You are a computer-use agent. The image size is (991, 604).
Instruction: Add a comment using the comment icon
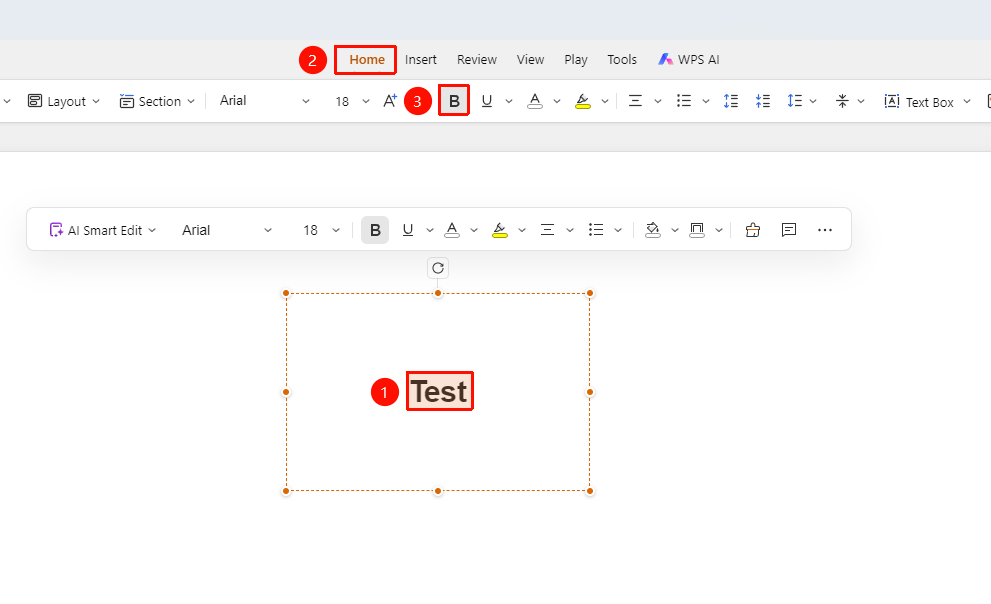coord(789,230)
